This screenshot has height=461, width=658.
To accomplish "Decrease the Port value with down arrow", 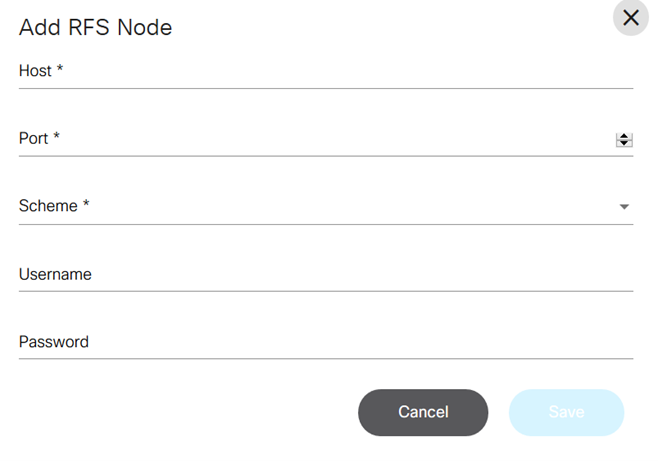I will click(624, 144).
